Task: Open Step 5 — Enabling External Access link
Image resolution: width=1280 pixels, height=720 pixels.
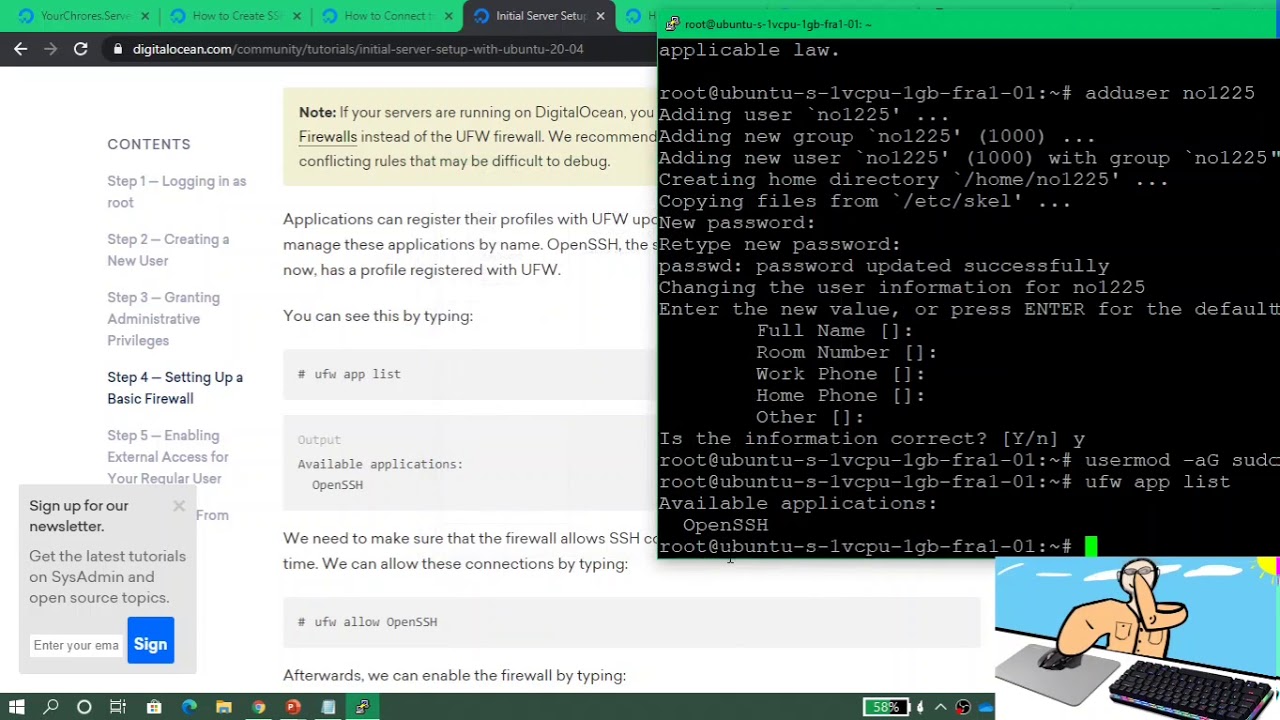Action: click(168, 457)
